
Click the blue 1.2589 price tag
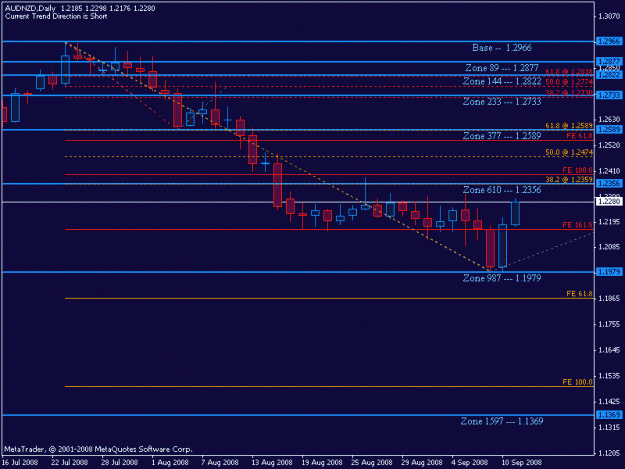(x=609, y=130)
